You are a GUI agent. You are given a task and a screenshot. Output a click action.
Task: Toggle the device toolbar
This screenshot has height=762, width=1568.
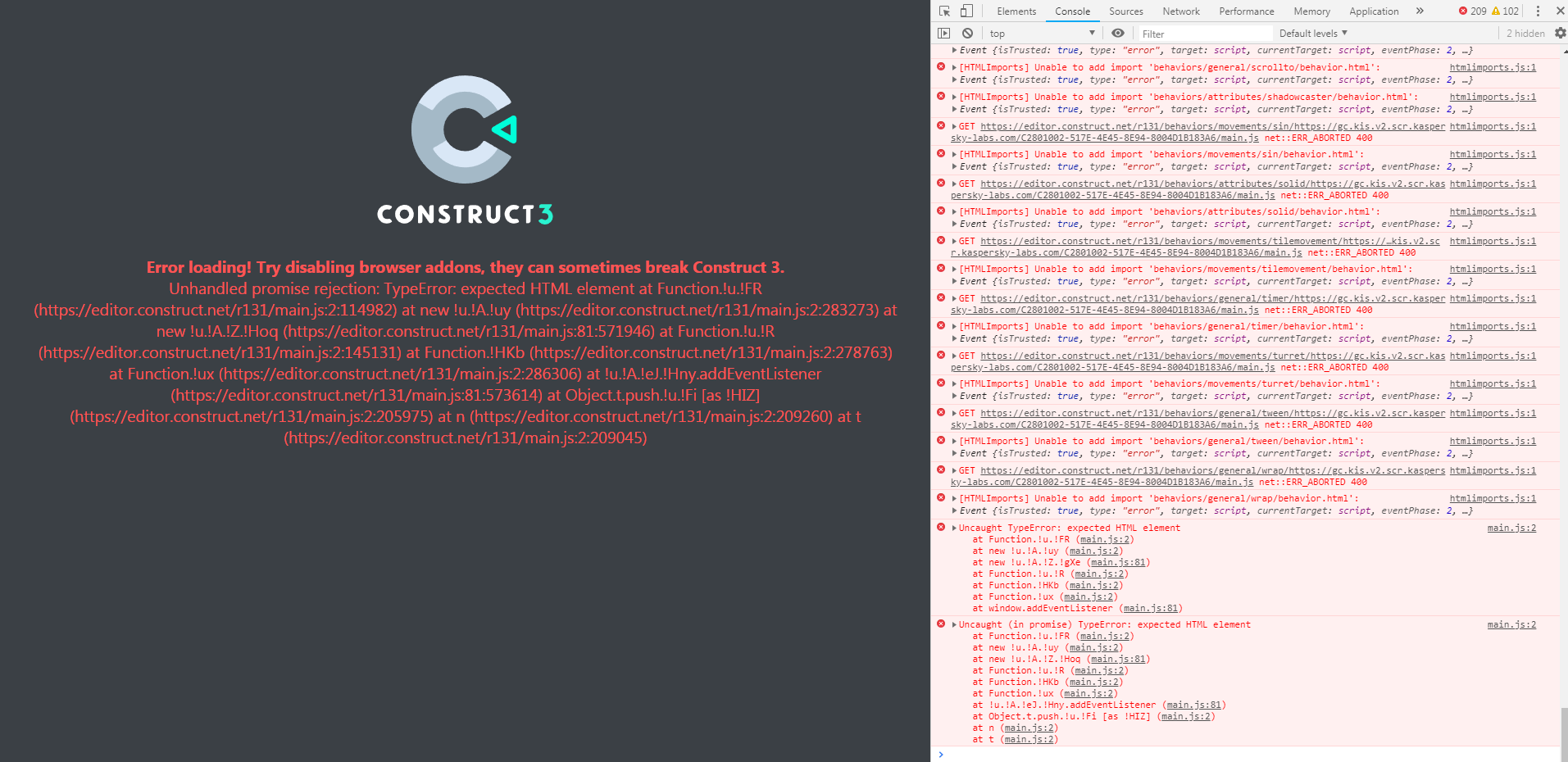click(x=966, y=11)
